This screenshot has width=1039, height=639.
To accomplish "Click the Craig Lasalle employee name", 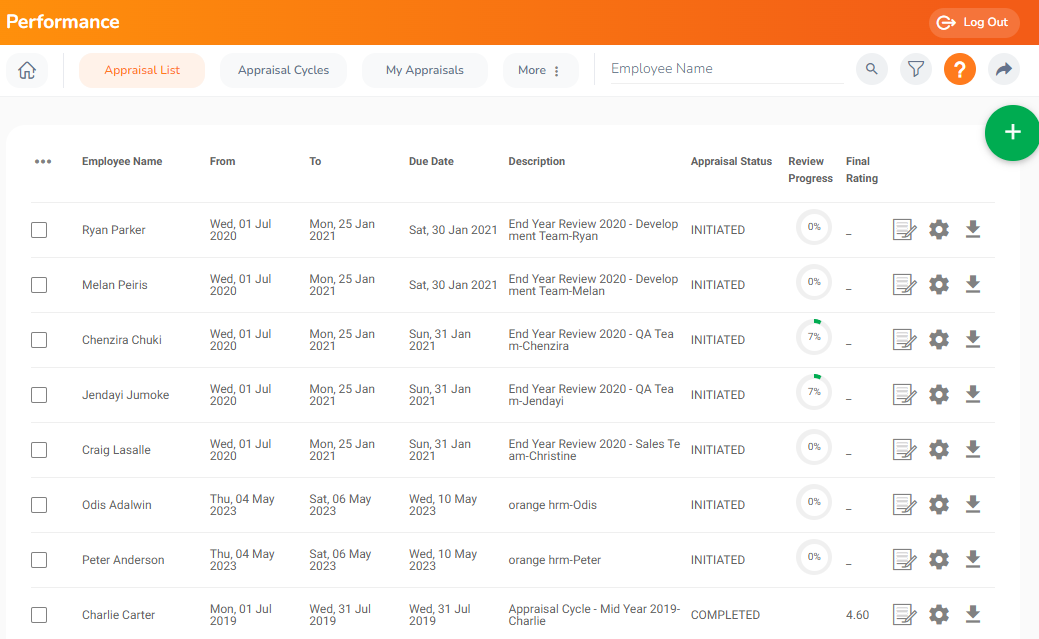I will (117, 450).
